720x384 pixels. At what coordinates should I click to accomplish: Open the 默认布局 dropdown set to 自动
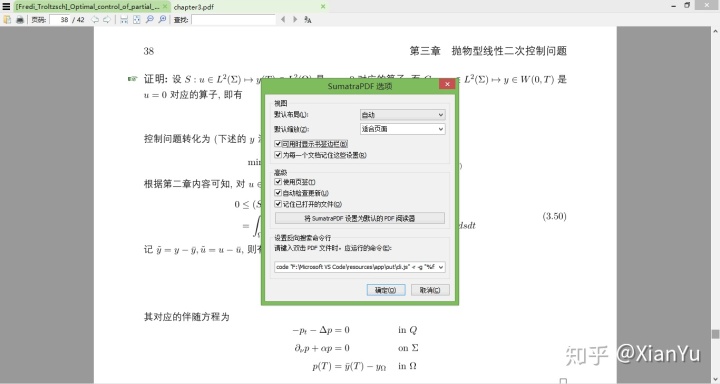pyautogui.click(x=402, y=115)
